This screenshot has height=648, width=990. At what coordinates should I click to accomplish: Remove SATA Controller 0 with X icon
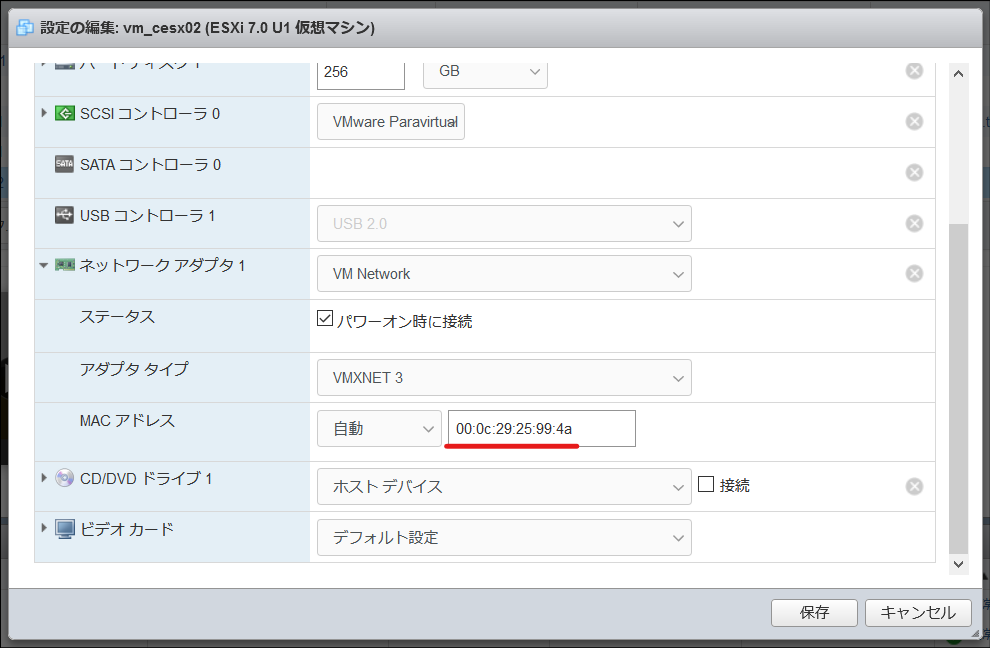[x=914, y=172]
